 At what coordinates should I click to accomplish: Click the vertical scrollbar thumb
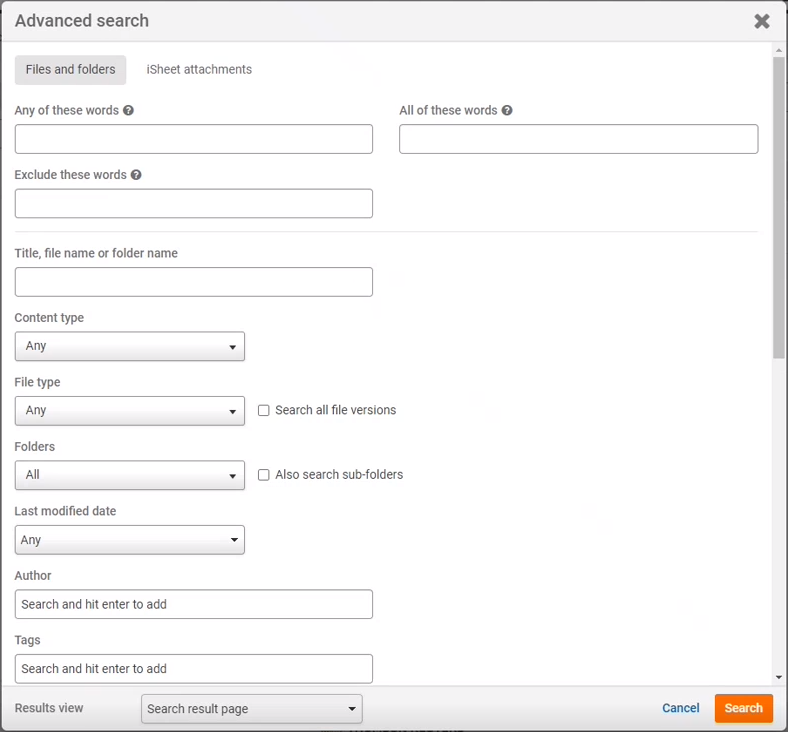pyautogui.click(x=778, y=208)
